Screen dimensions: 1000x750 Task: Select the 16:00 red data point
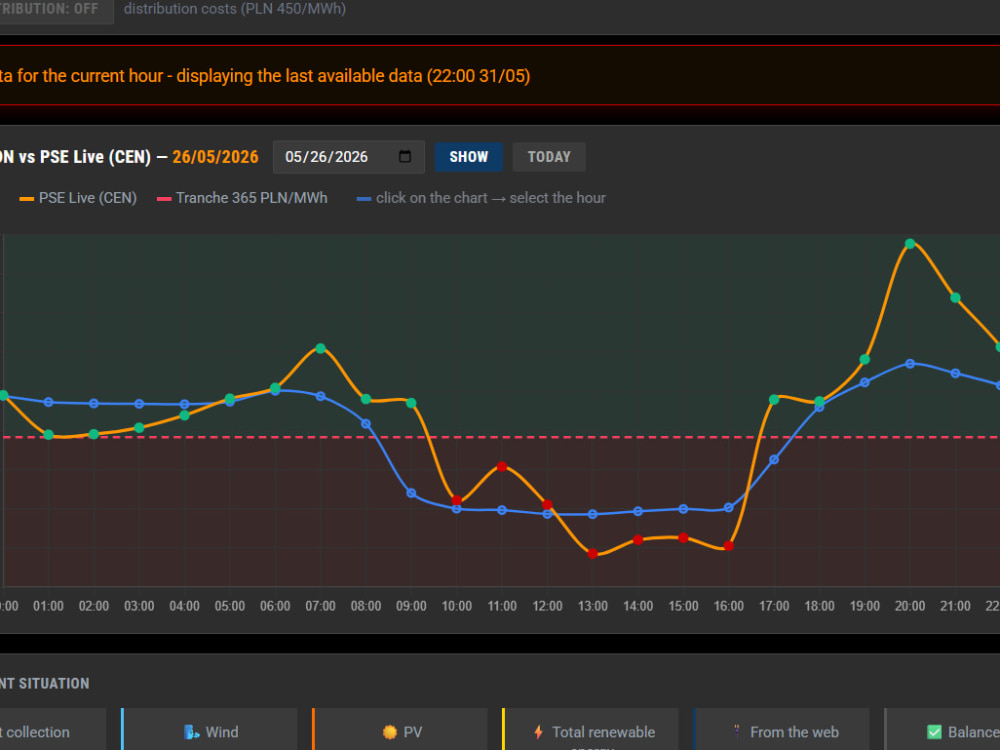pos(728,546)
